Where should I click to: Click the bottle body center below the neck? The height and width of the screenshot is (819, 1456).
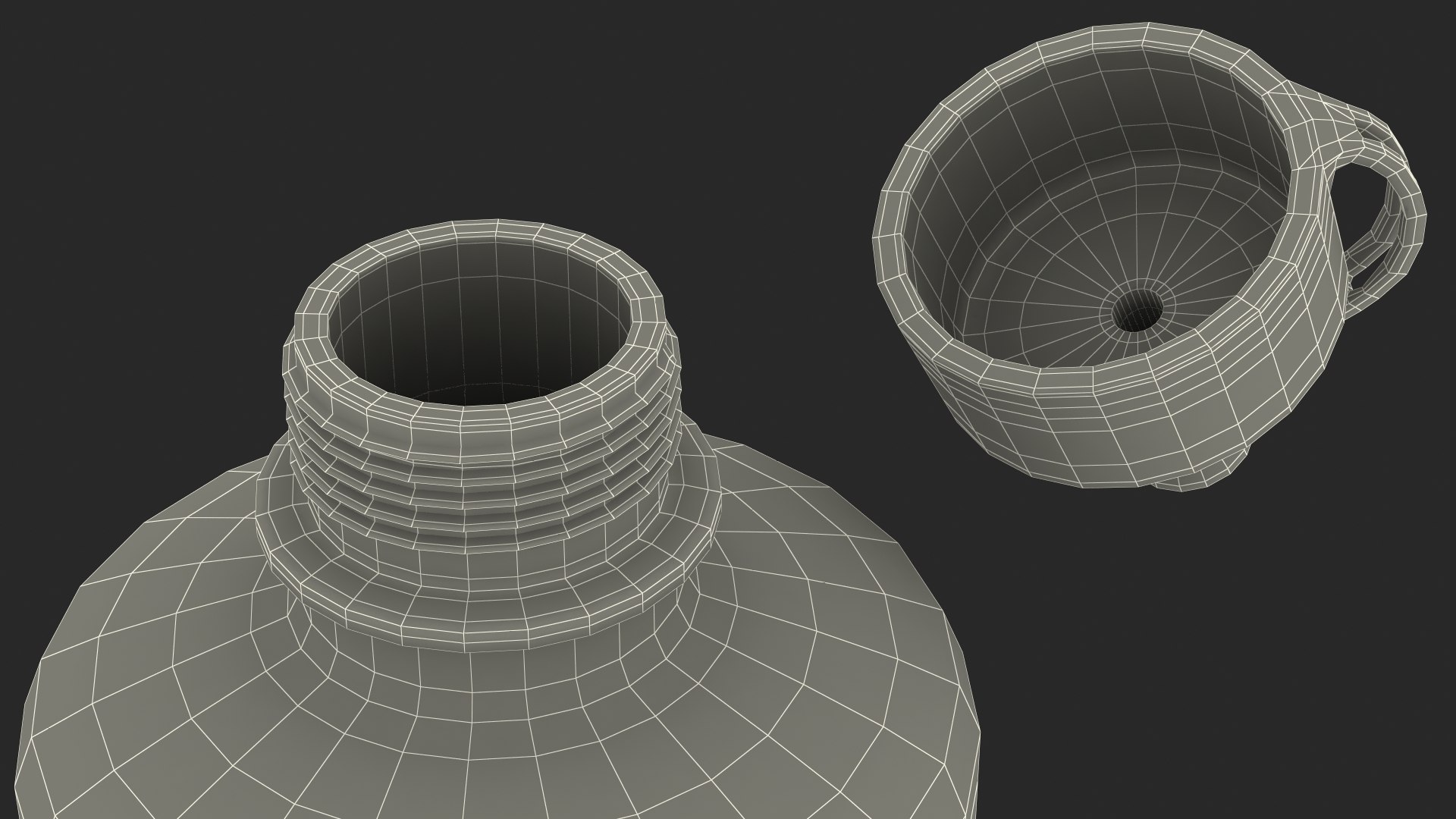click(x=485, y=728)
